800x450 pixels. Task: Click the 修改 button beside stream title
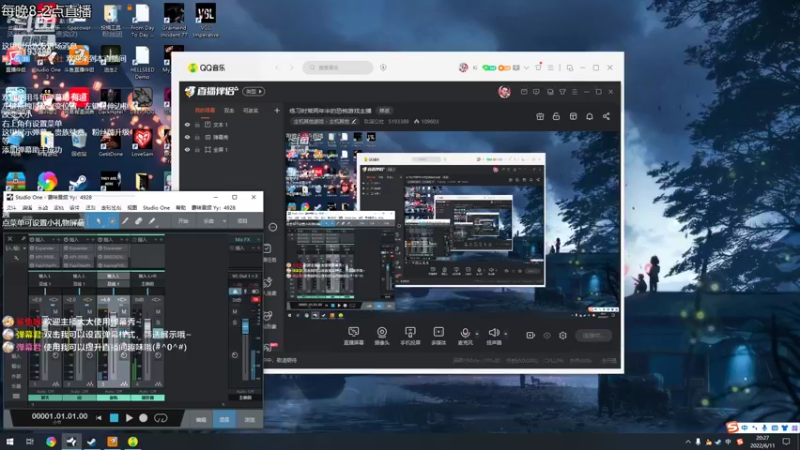coord(384,111)
